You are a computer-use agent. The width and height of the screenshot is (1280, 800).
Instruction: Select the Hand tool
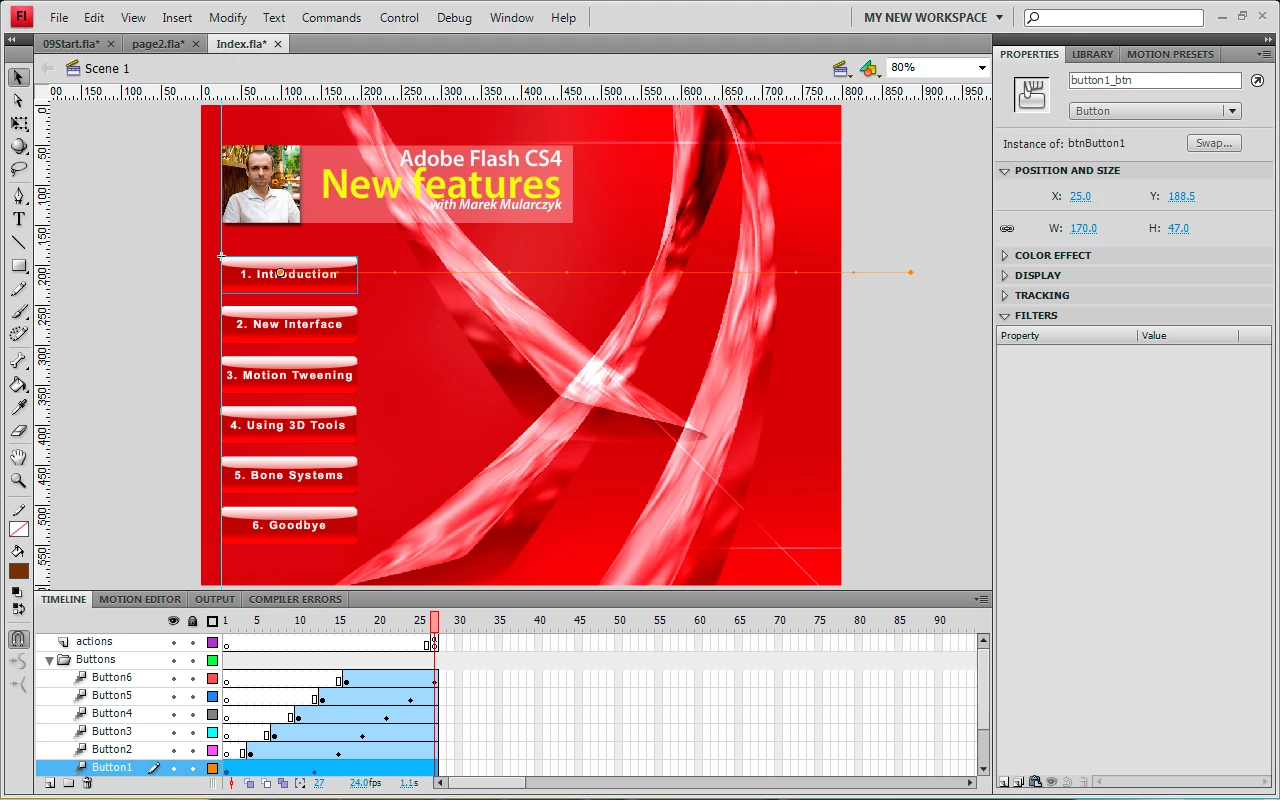click(x=19, y=457)
